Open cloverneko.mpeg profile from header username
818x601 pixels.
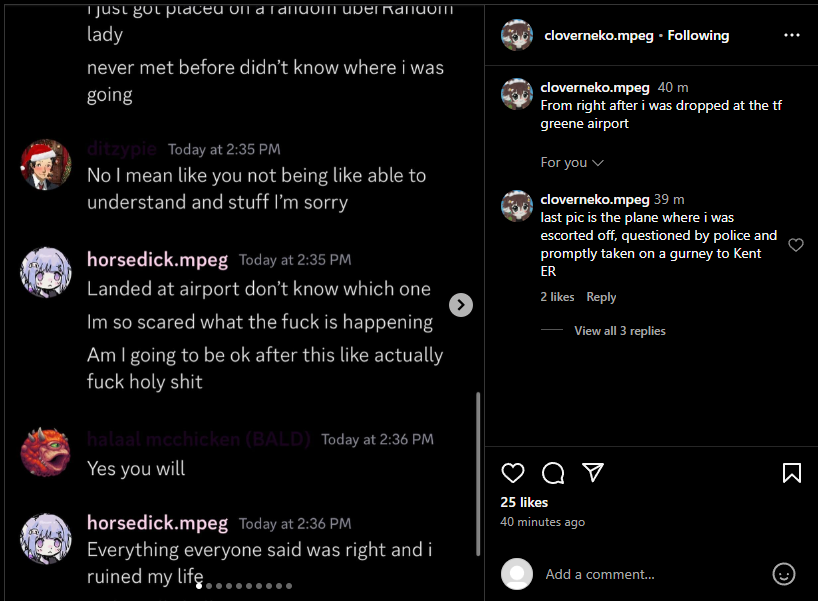click(x=598, y=35)
